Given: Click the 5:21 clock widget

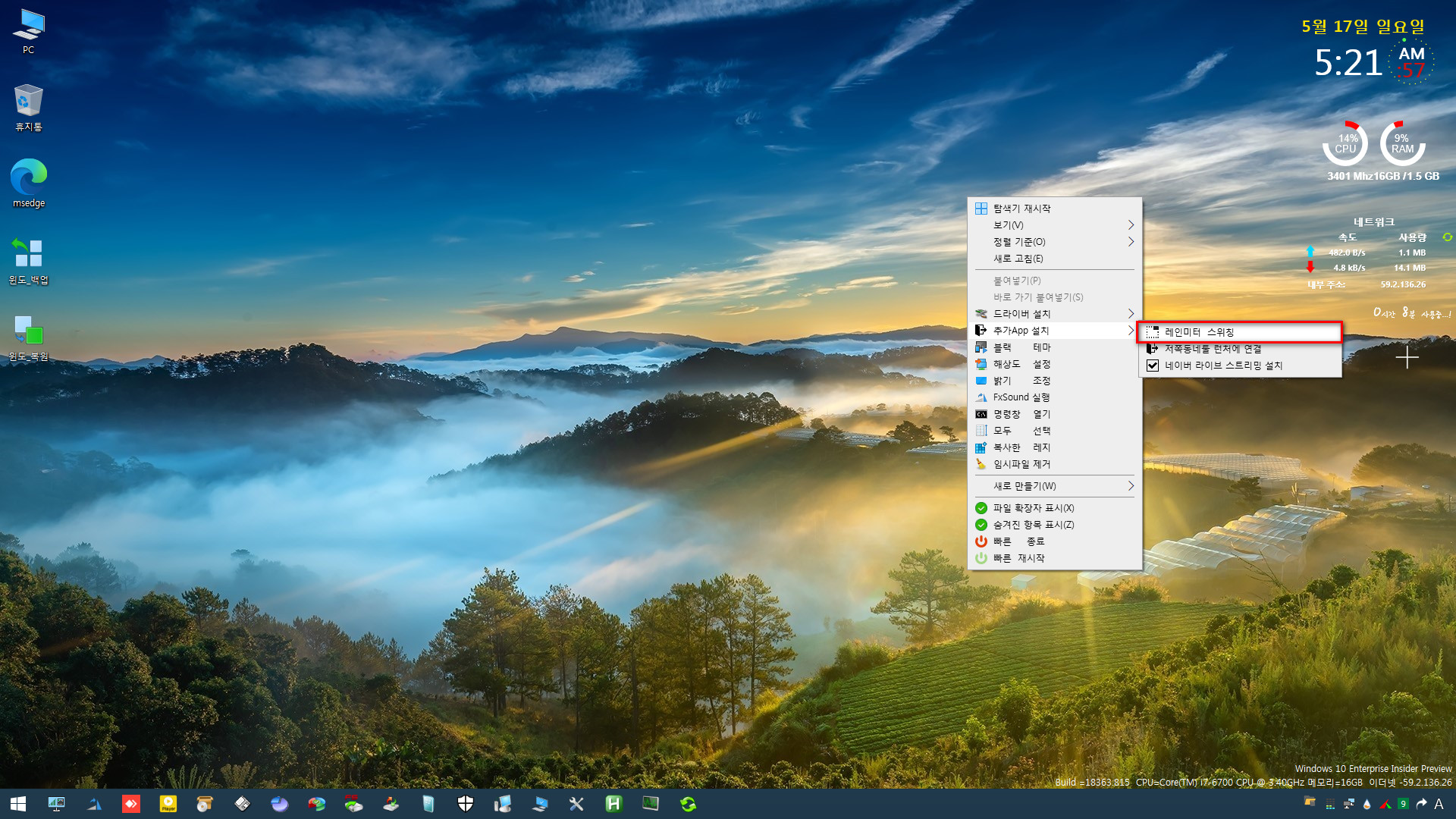Looking at the screenshot, I should click(x=1348, y=63).
